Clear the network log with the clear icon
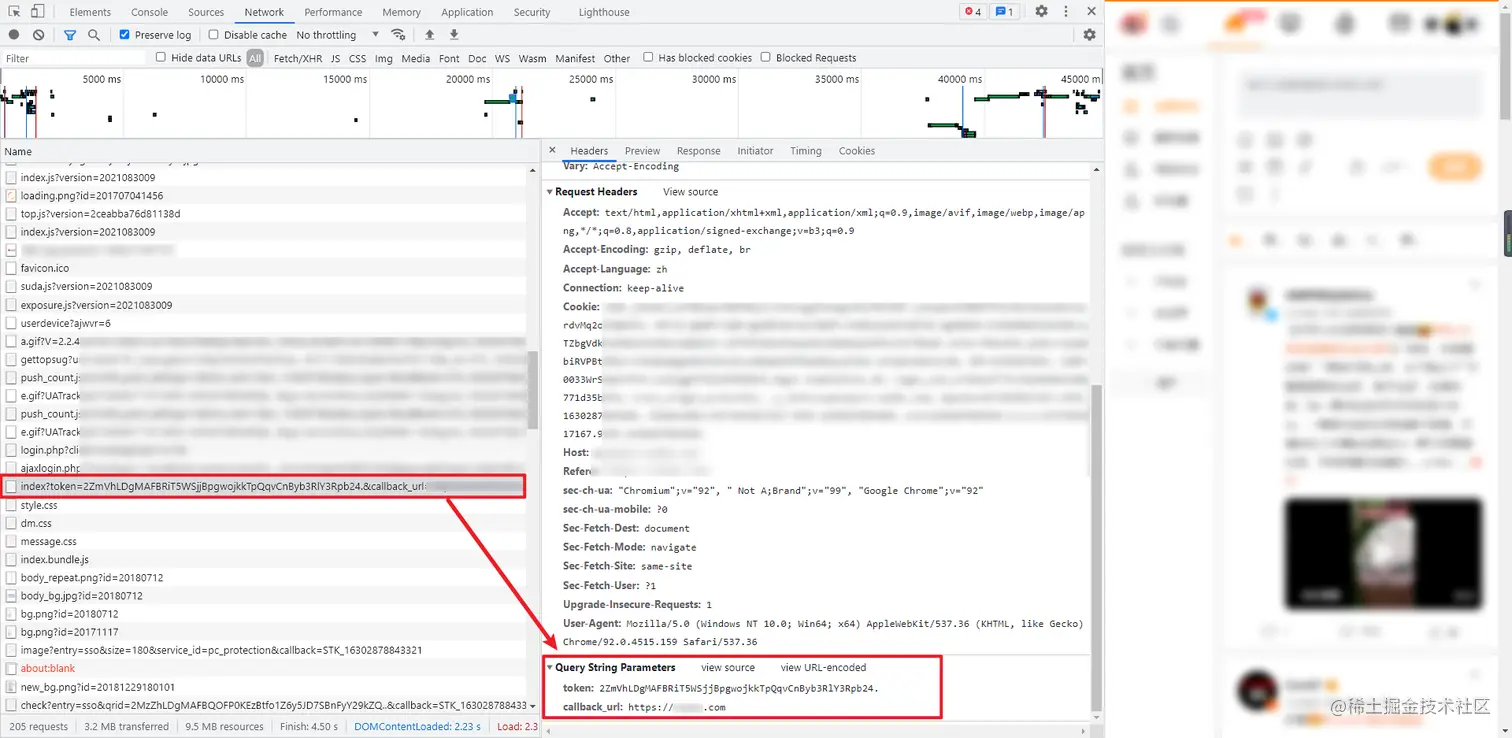This screenshot has width=1512, height=738. click(38, 35)
